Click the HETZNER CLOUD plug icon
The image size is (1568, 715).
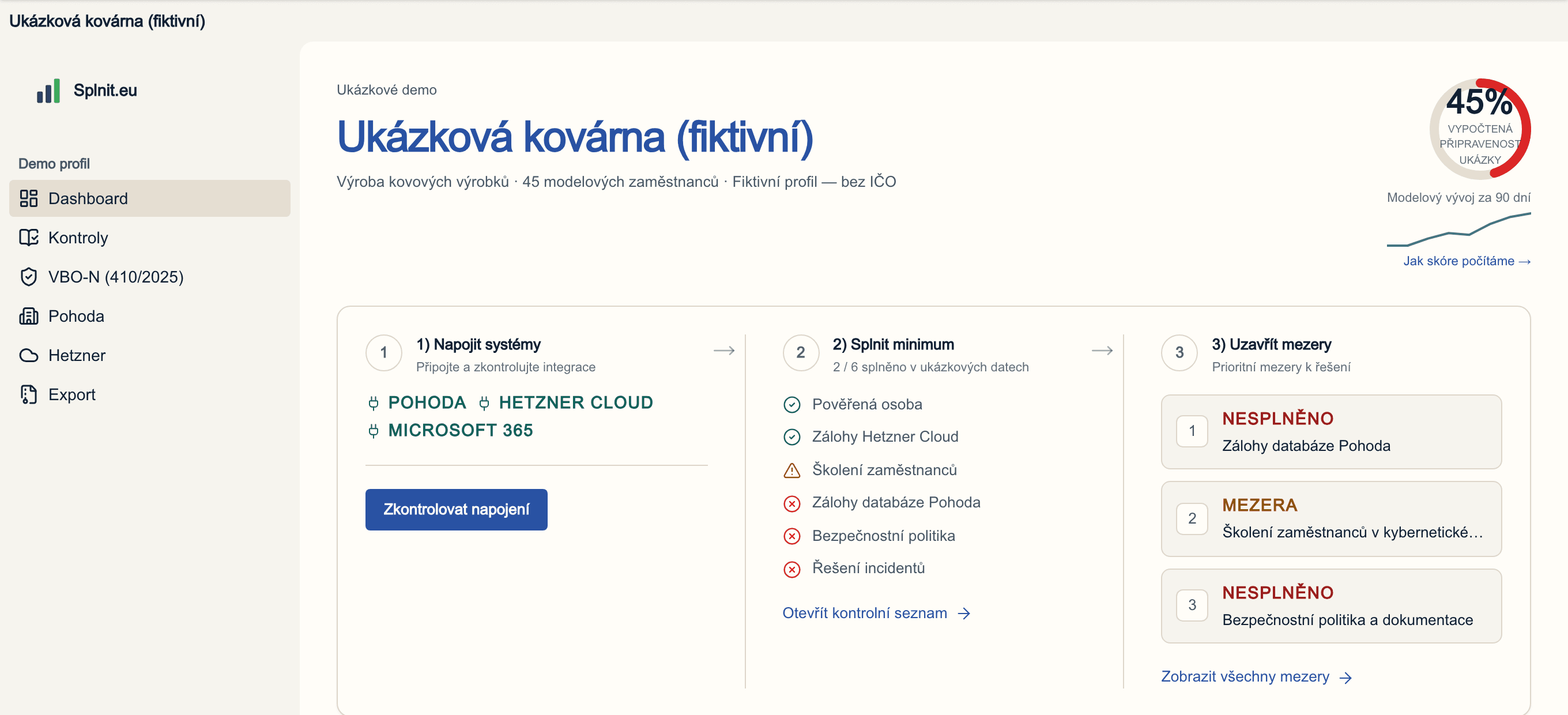click(x=484, y=403)
